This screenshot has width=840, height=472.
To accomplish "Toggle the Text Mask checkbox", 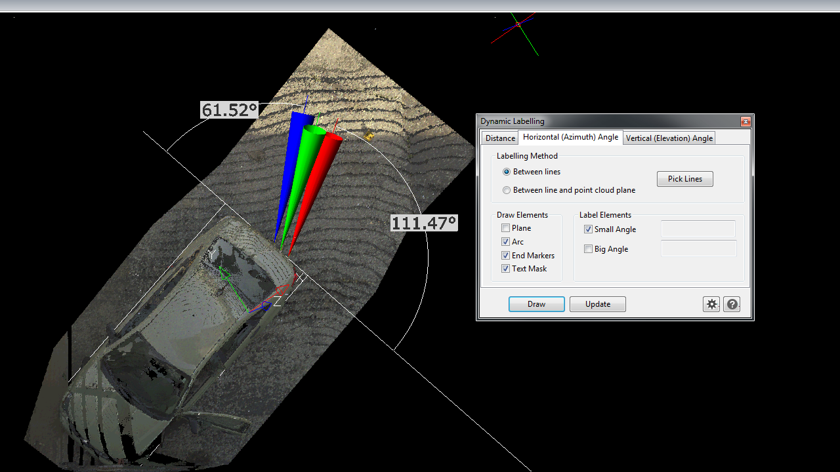I will (x=506, y=268).
